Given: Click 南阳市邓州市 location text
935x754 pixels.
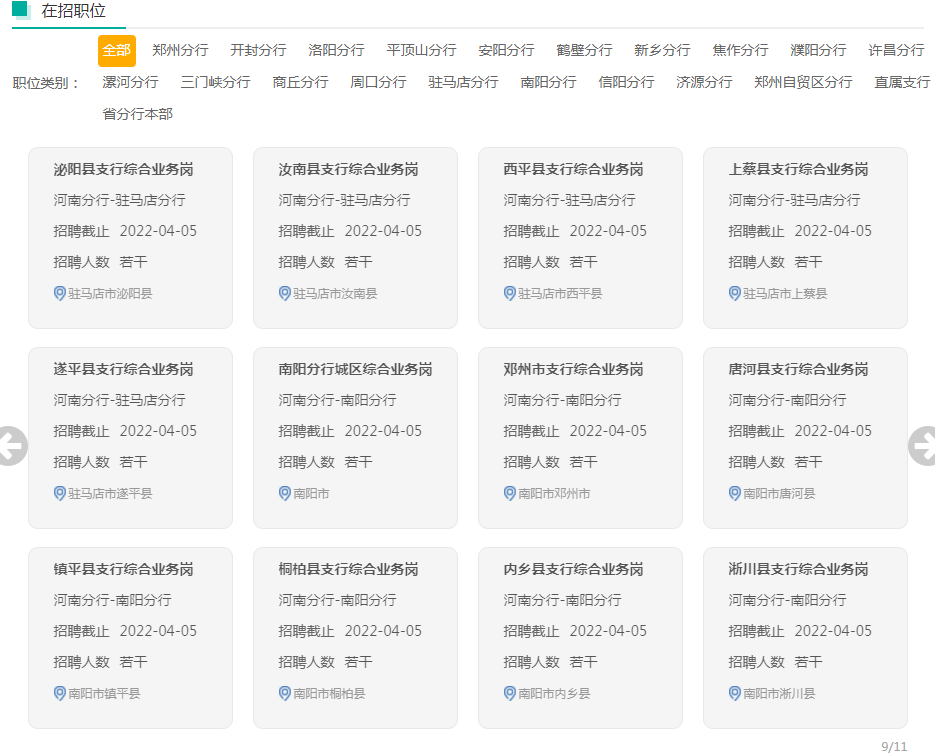Looking at the screenshot, I should pos(555,493).
